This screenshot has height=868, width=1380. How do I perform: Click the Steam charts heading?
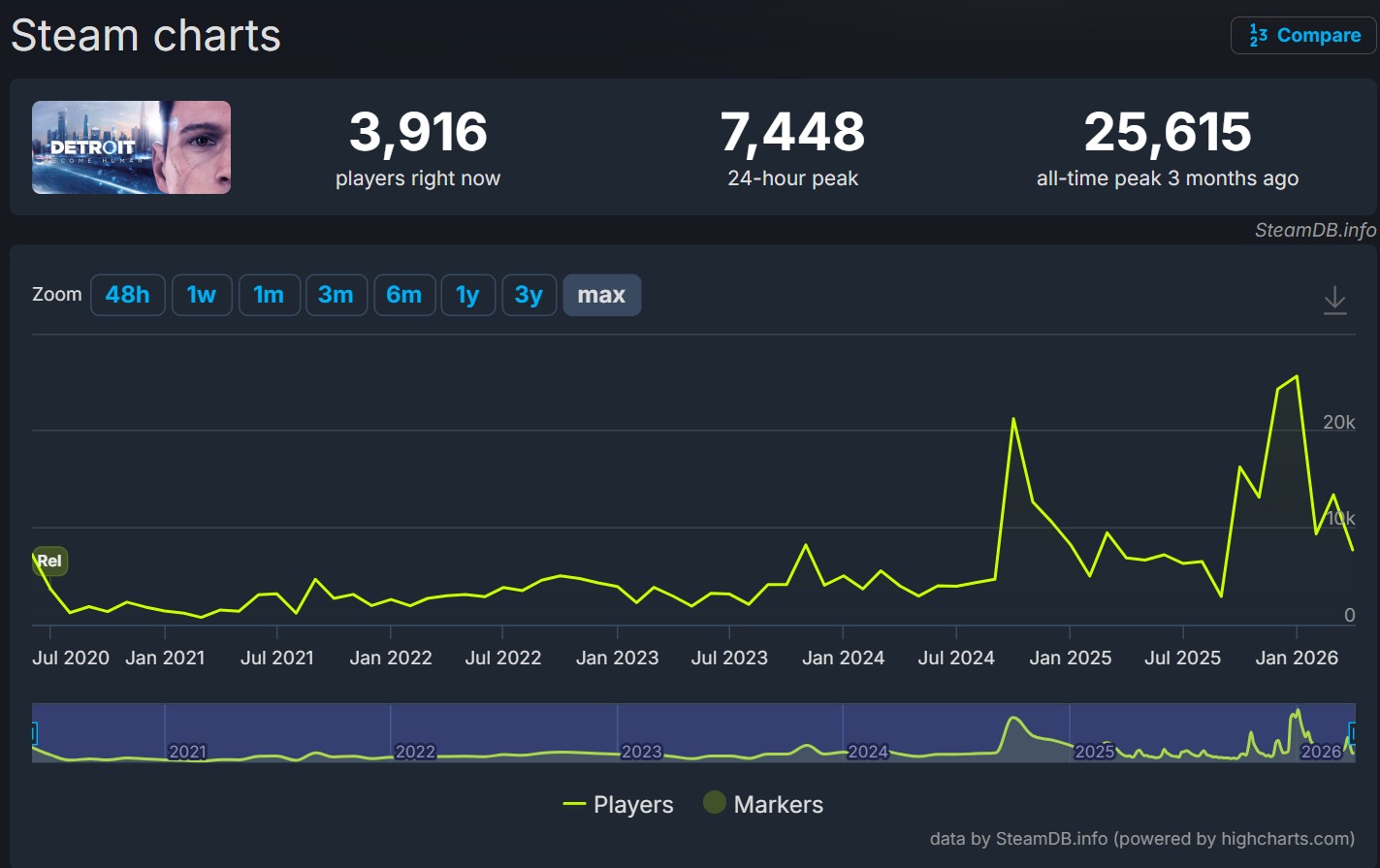coord(145,36)
